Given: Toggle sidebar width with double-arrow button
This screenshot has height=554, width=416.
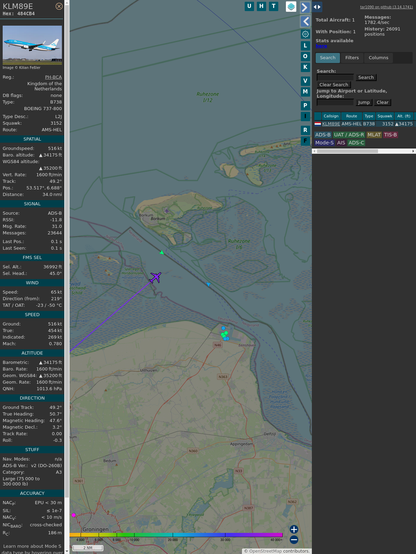Looking at the screenshot, I should tap(317, 6).
